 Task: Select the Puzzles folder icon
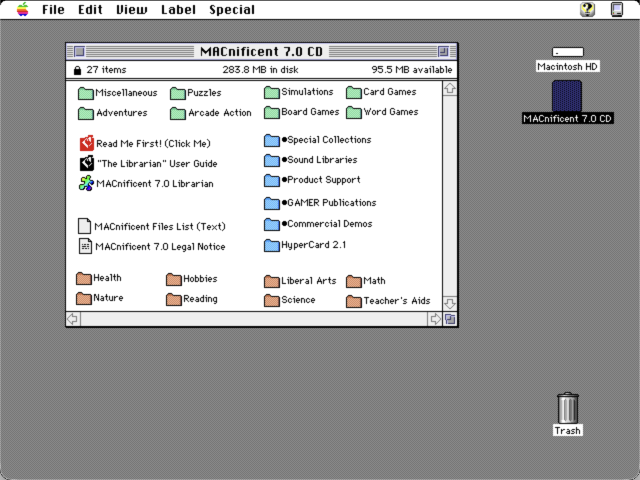click(x=178, y=93)
